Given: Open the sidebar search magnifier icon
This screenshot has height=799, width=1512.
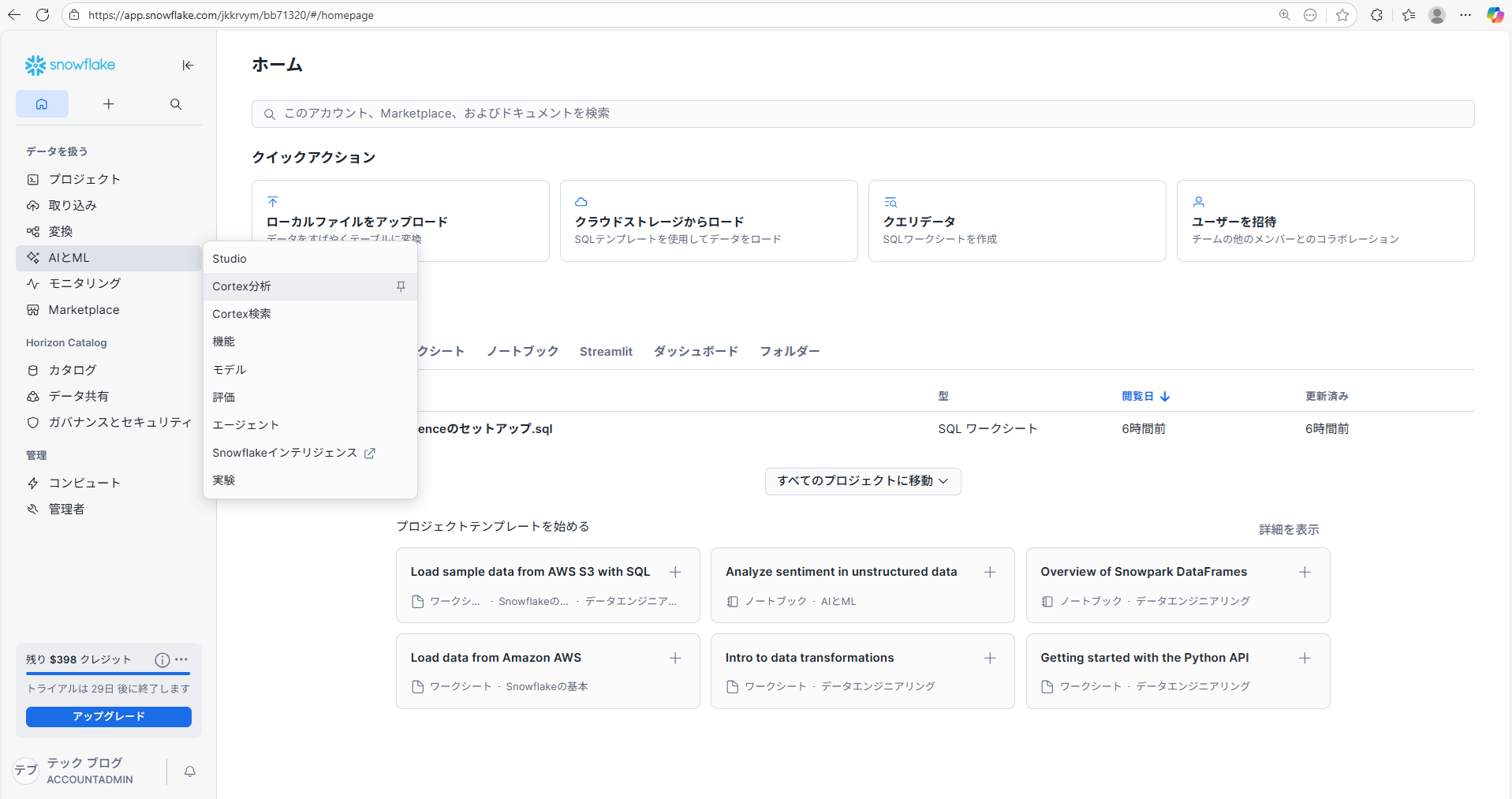Looking at the screenshot, I should (x=176, y=104).
